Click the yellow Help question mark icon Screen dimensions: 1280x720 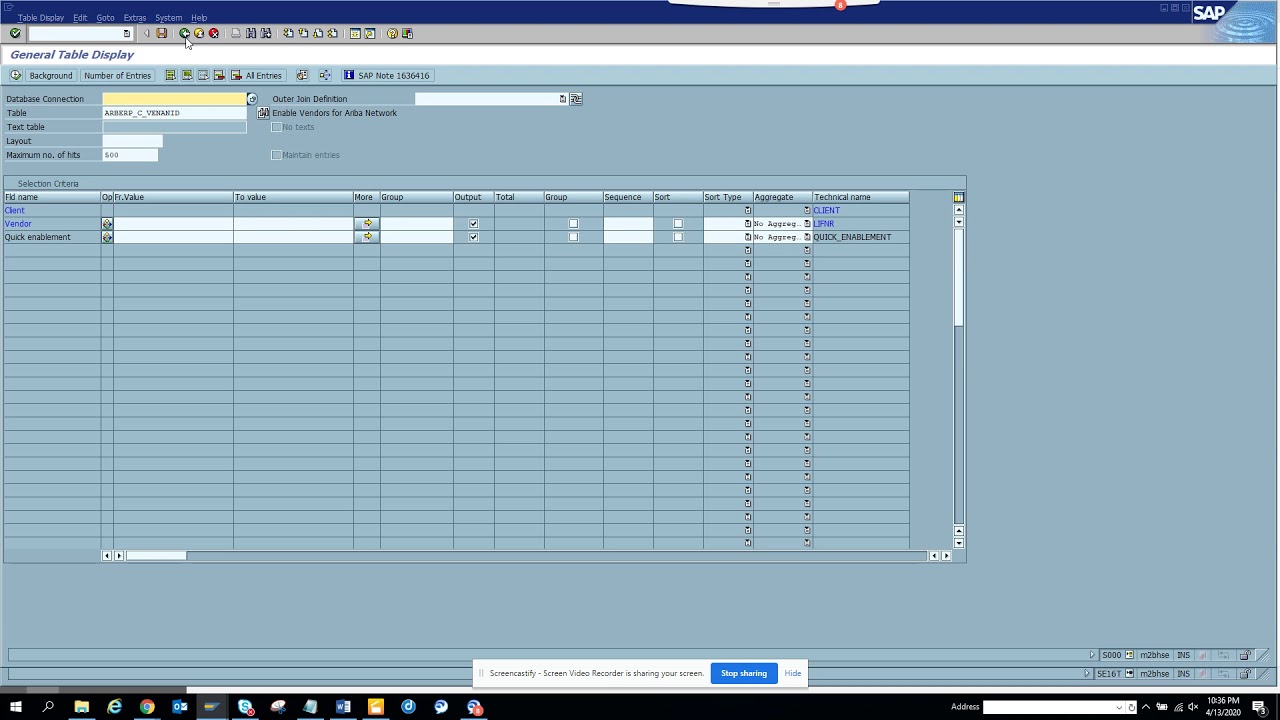click(392, 33)
